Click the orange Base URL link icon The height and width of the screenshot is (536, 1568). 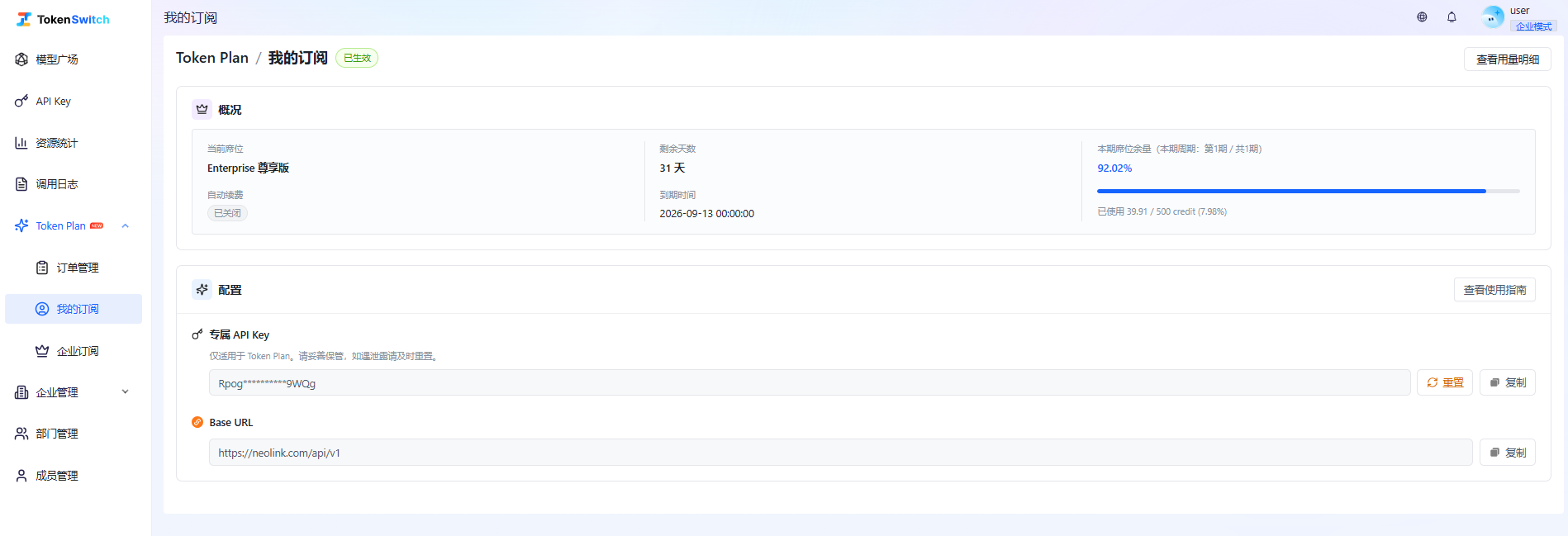pyautogui.click(x=197, y=422)
